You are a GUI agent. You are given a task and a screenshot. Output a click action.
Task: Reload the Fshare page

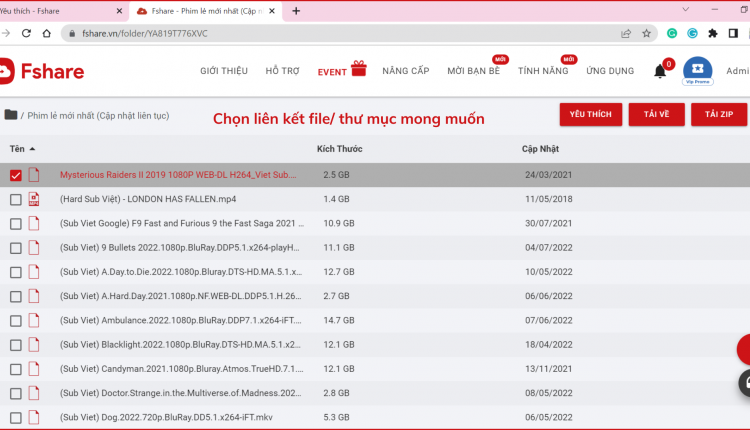point(26,33)
